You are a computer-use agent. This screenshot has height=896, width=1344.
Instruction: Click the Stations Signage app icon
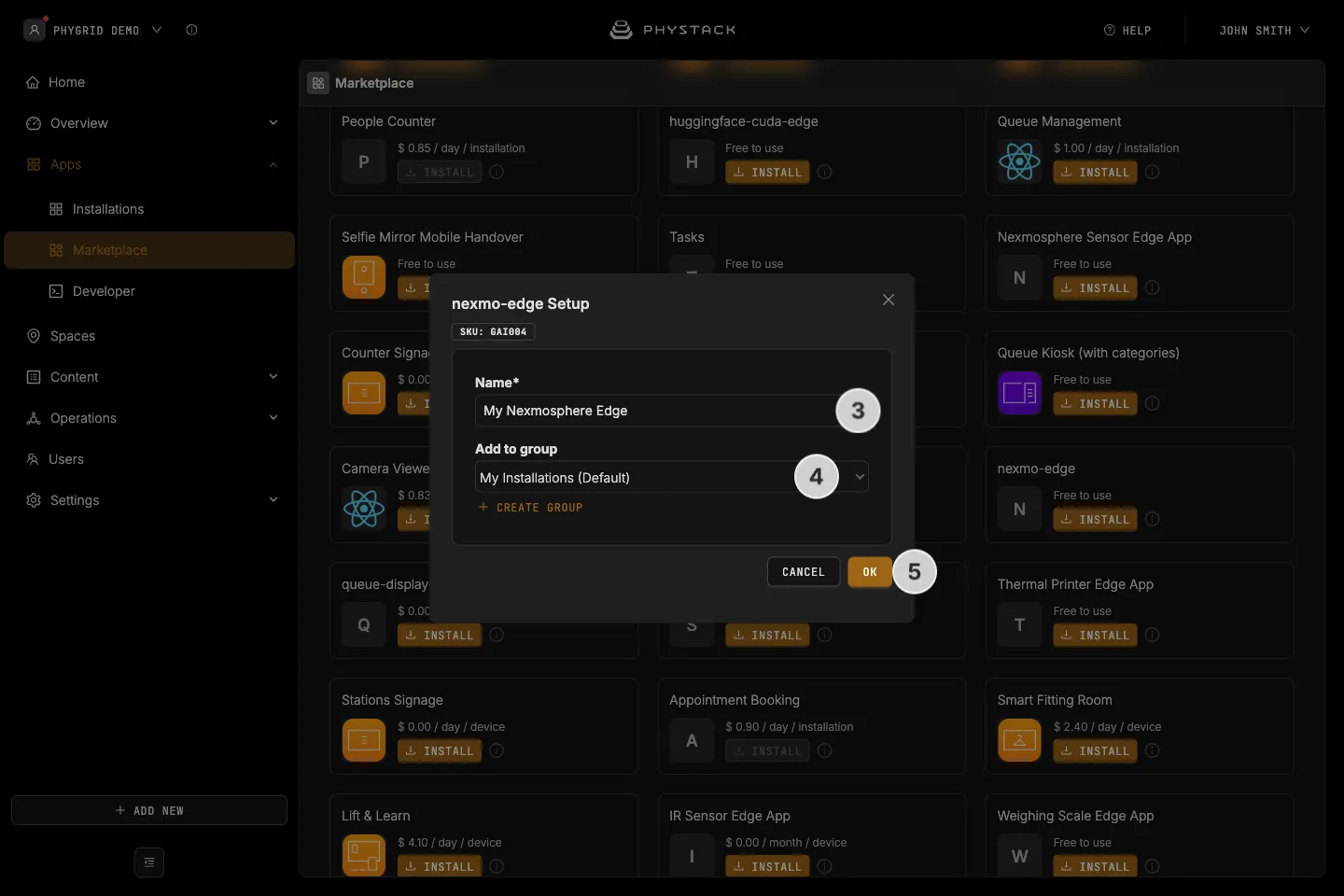coord(364,740)
